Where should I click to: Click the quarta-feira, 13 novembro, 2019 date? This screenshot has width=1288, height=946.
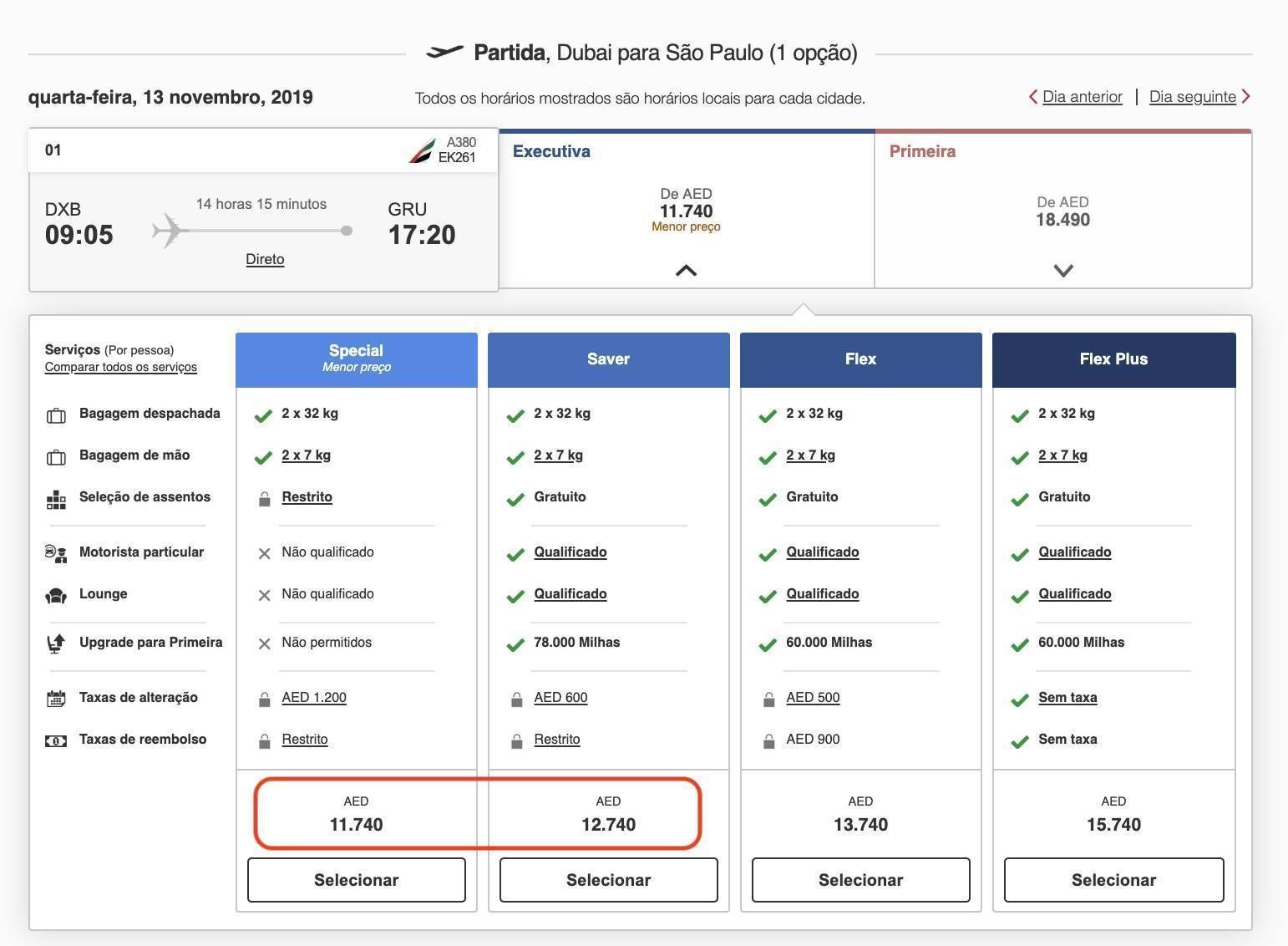tap(170, 98)
